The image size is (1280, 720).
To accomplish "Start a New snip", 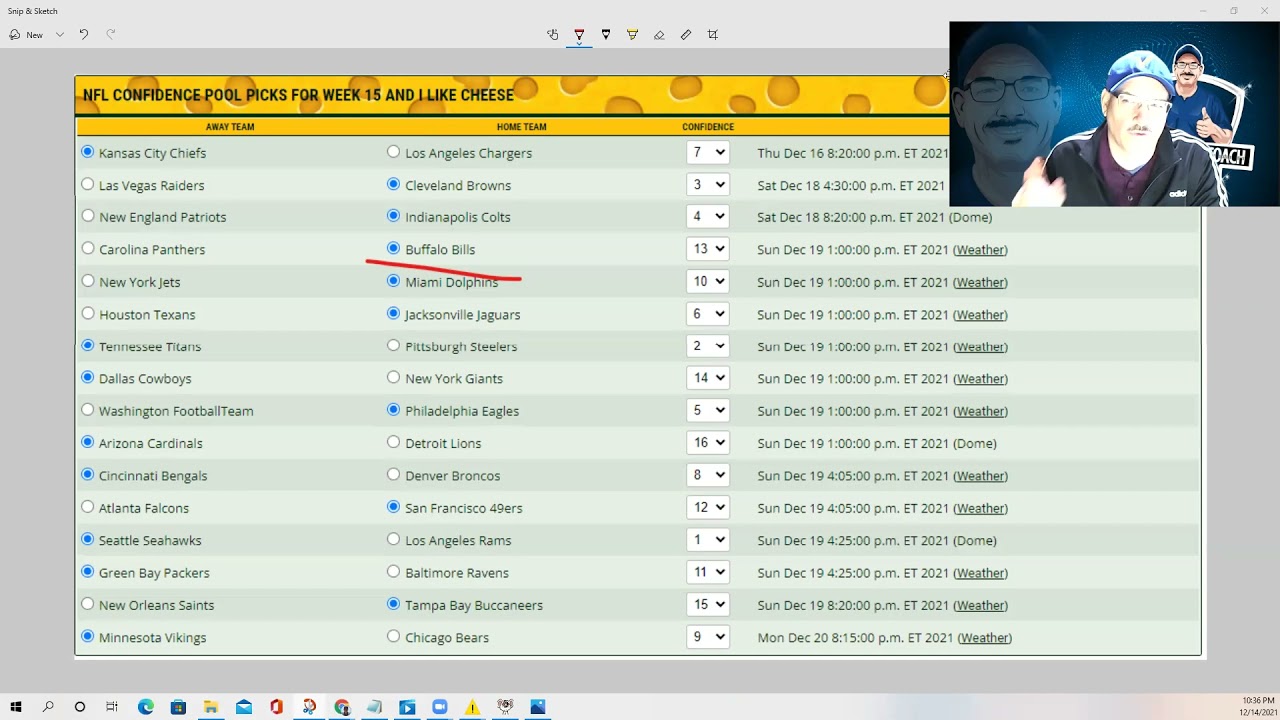I will click(x=26, y=34).
